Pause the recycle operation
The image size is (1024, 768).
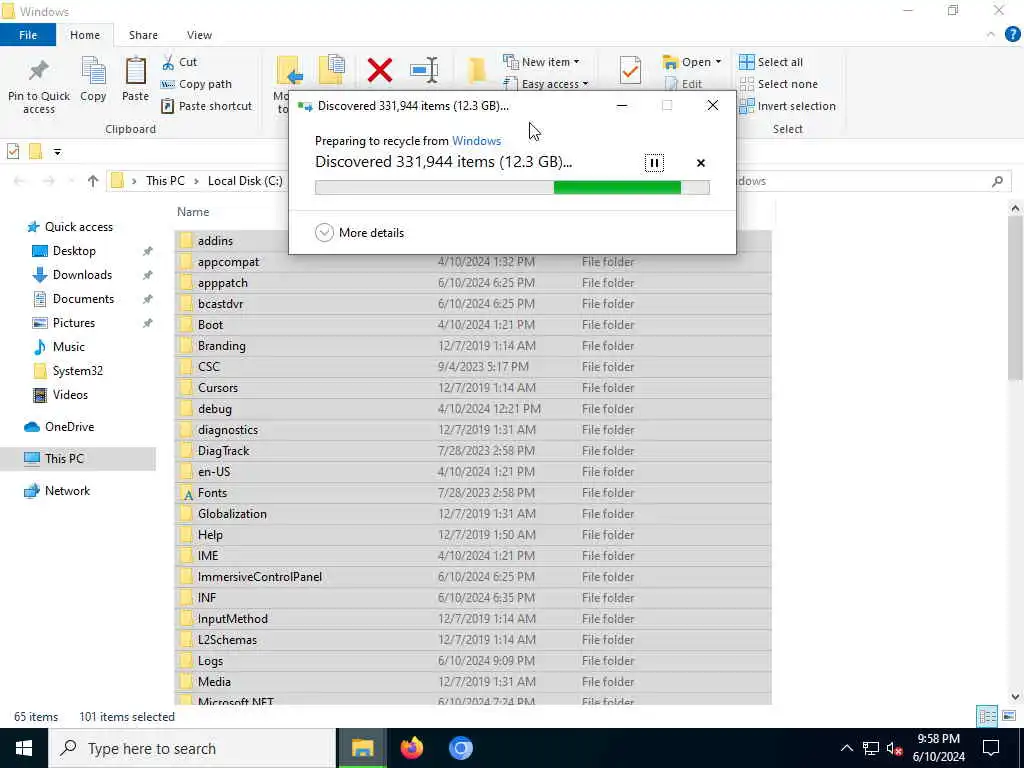pos(654,163)
